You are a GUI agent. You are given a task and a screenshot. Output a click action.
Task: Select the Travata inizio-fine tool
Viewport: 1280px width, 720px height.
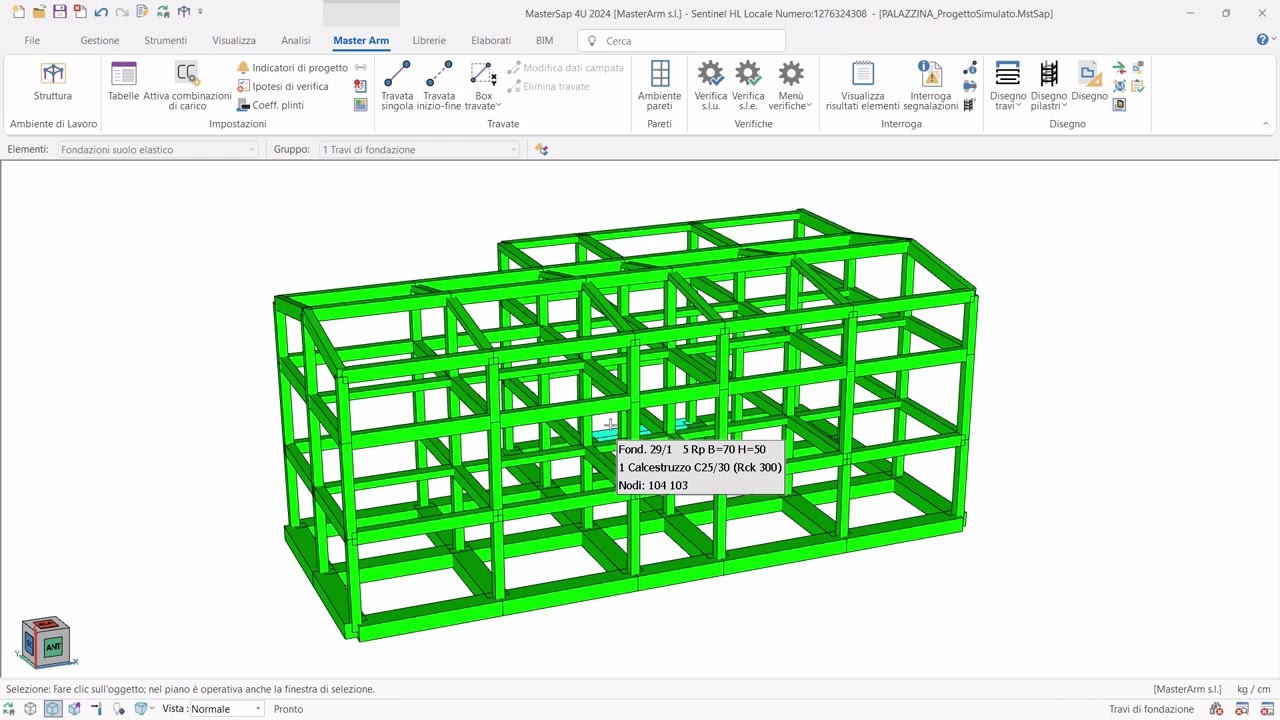click(x=439, y=86)
